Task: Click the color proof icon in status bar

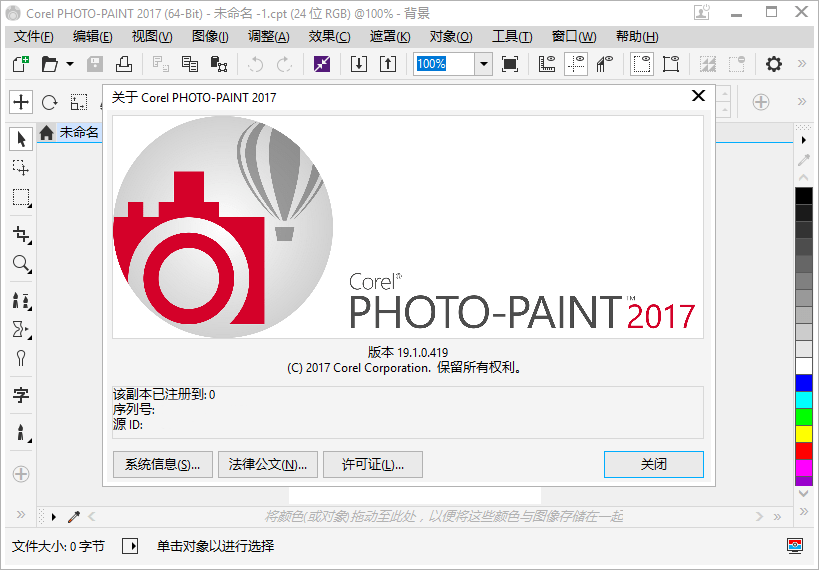Action: (x=795, y=545)
